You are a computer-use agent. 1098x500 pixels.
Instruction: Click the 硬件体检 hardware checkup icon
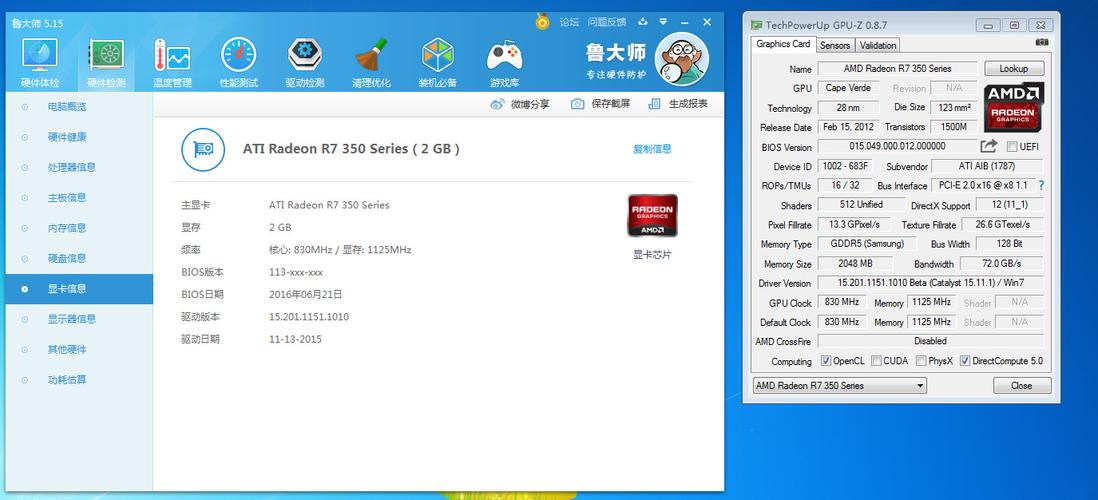(40, 61)
